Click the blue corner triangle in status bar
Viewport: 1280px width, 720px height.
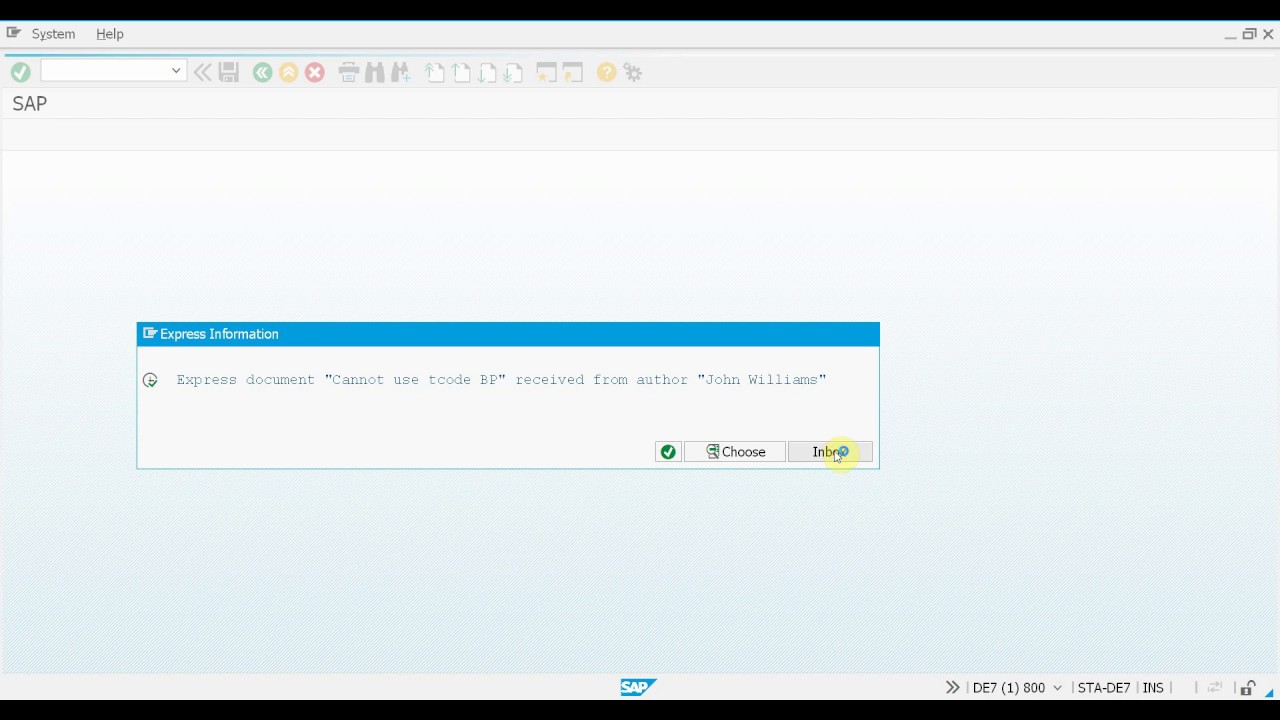click(1269, 691)
